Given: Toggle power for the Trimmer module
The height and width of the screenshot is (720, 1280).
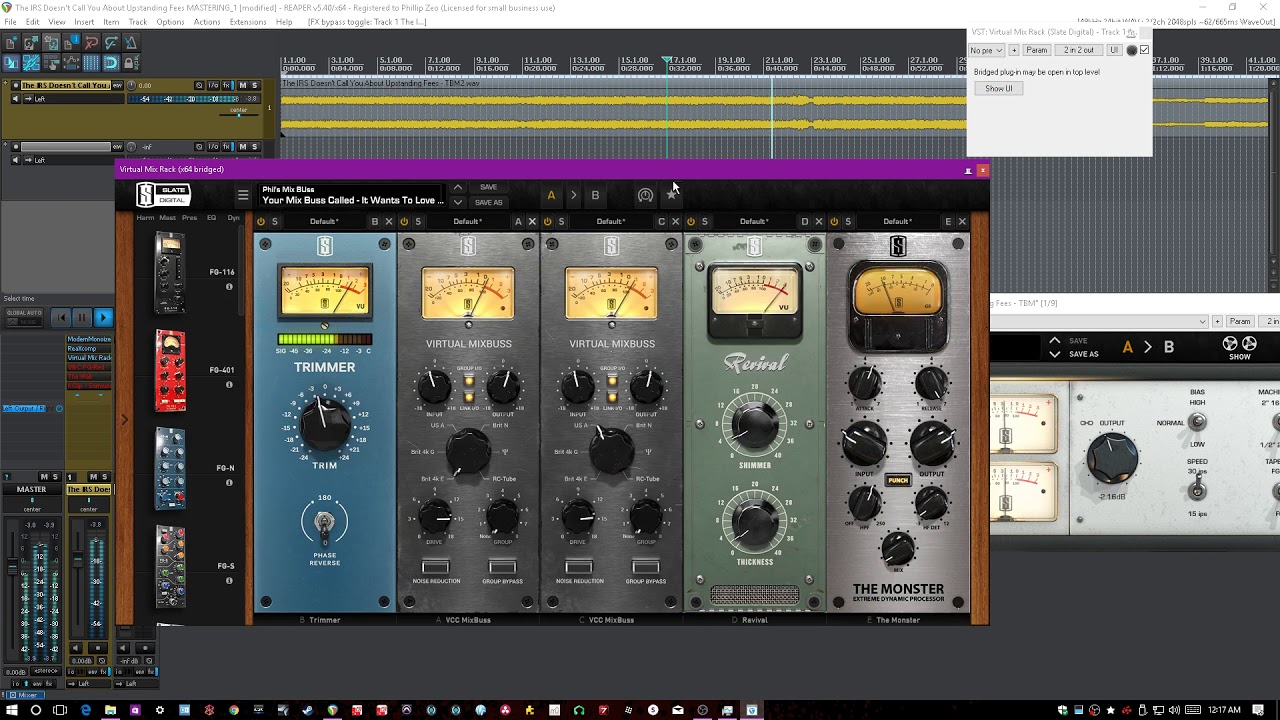Looking at the screenshot, I should pos(261,222).
